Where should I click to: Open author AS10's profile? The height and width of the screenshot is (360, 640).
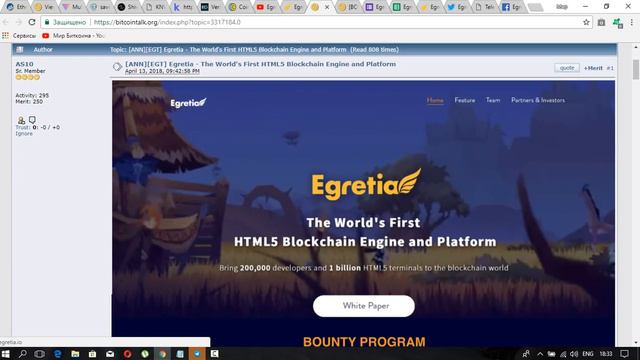[24, 64]
